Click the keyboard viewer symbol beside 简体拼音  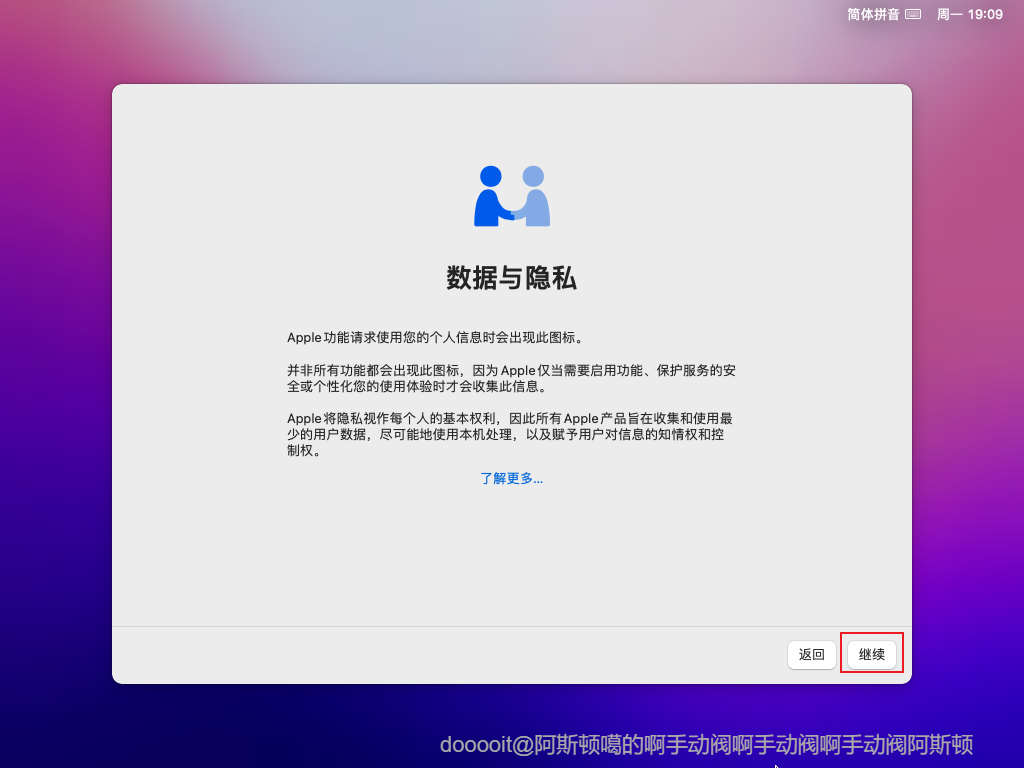click(x=913, y=14)
